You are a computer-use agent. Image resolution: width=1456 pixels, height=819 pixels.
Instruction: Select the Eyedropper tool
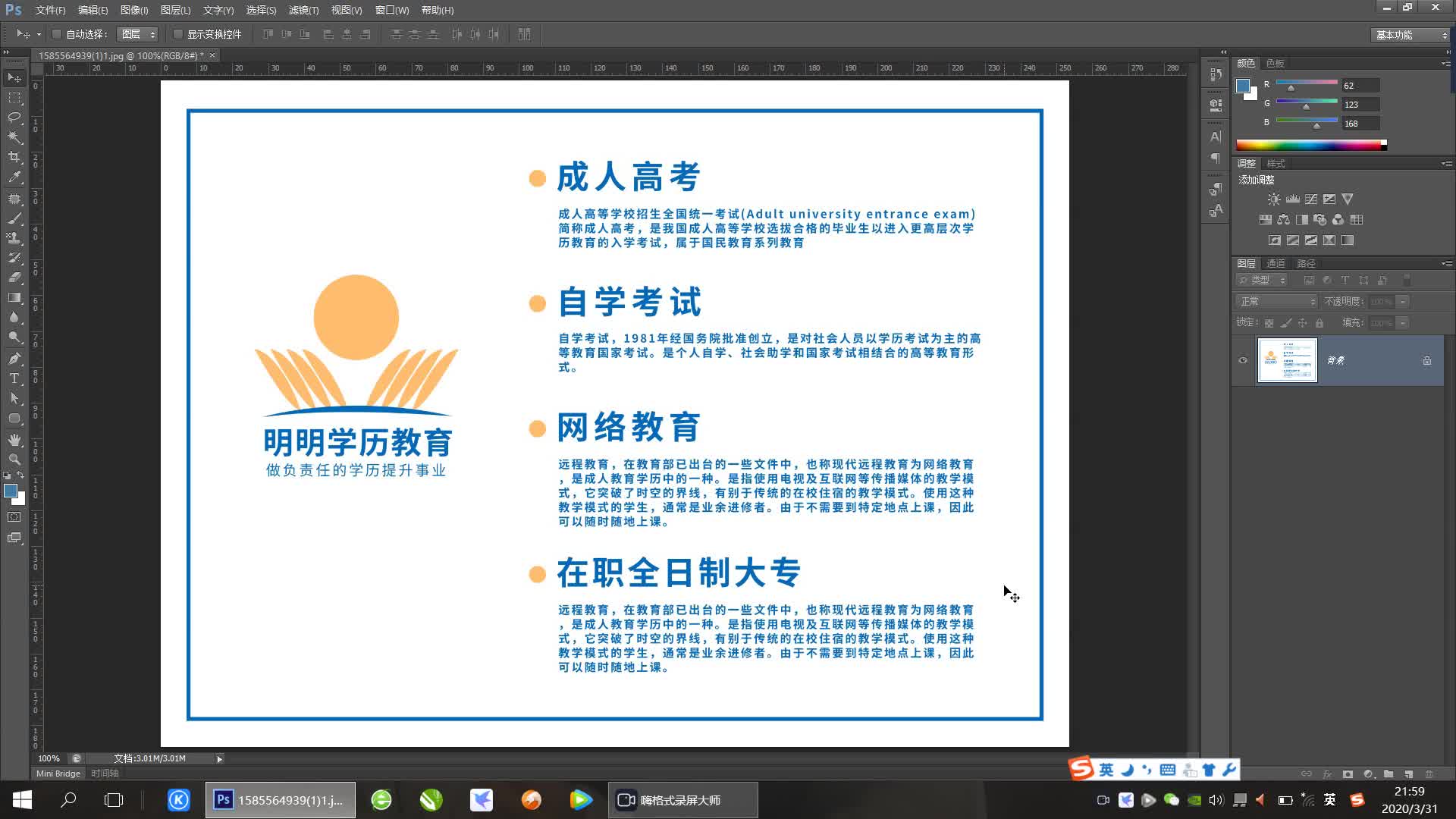pos(14,177)
